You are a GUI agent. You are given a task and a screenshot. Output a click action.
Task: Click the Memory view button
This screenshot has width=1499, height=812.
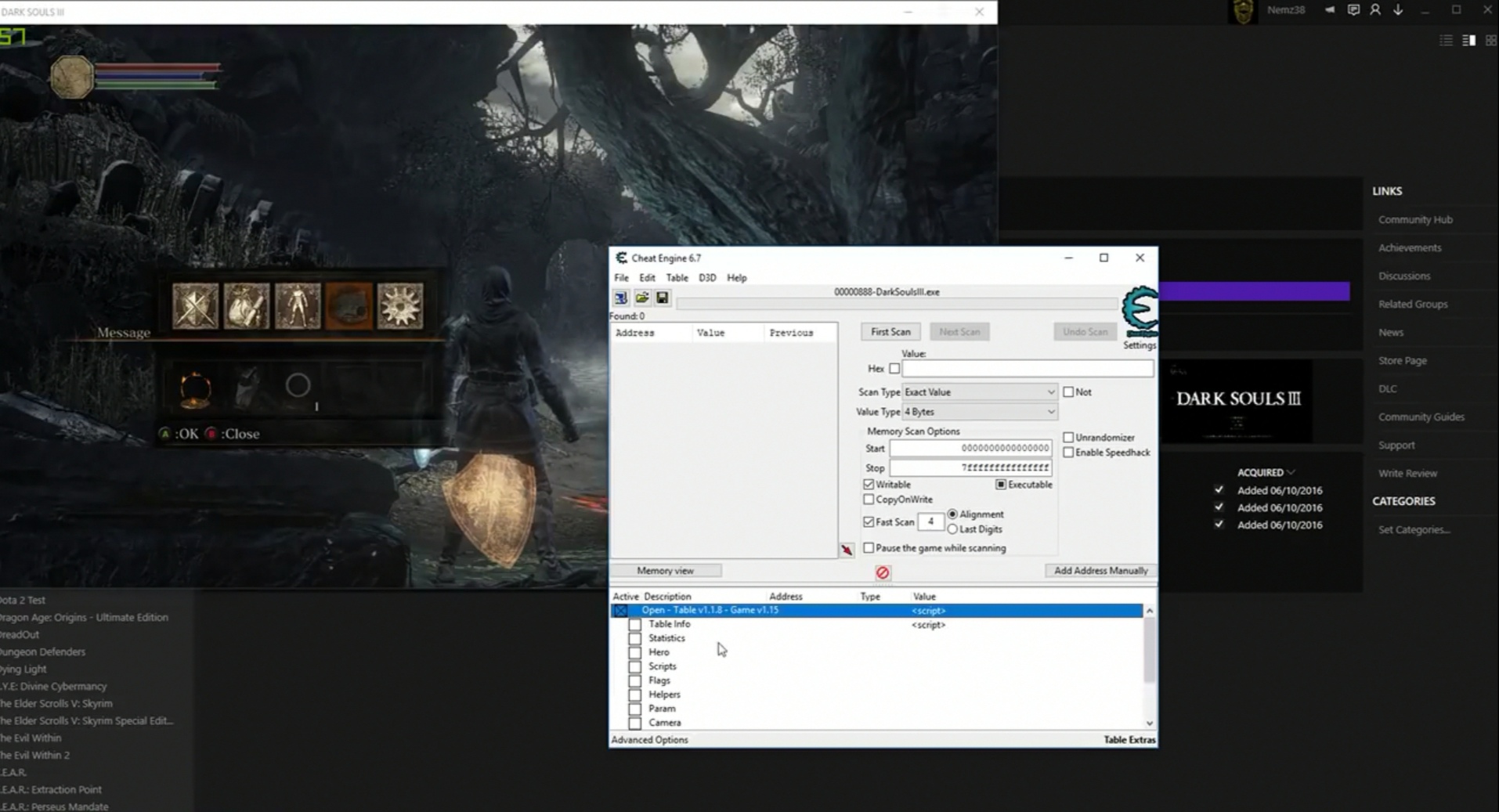click(x=665, y=570)
